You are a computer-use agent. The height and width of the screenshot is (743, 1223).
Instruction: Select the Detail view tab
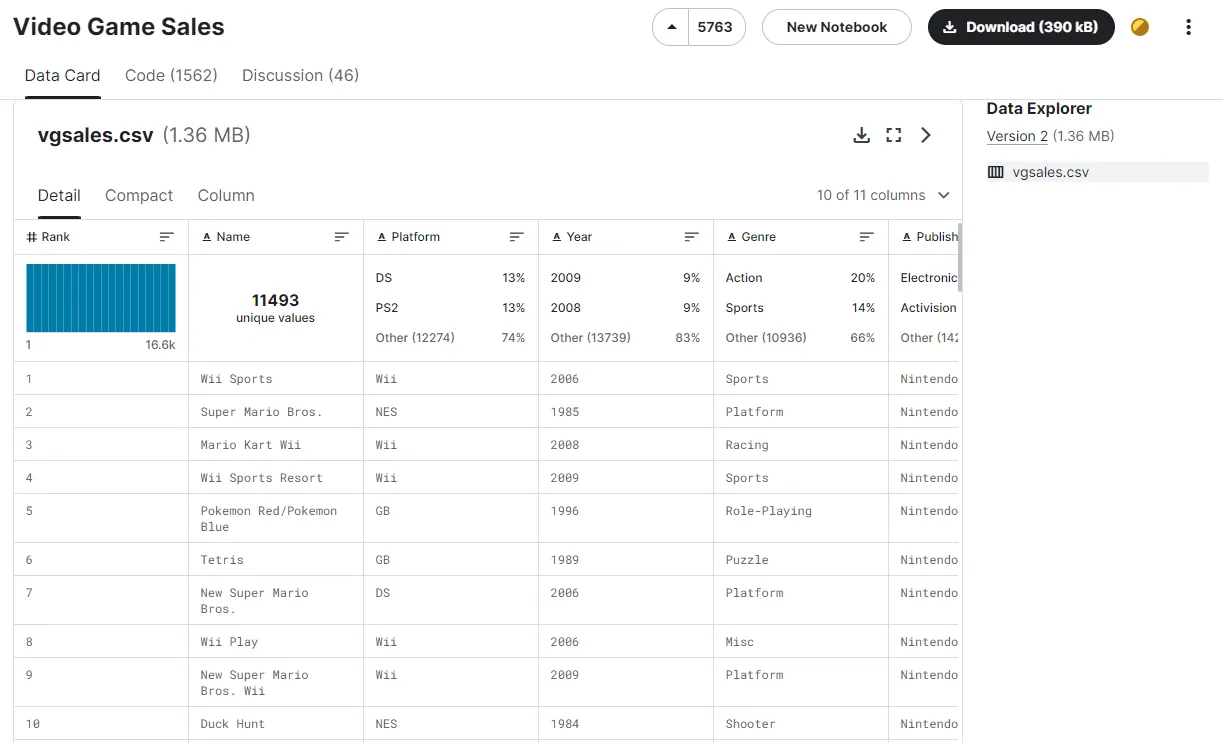pyautogui.click(x=59, y=195)
